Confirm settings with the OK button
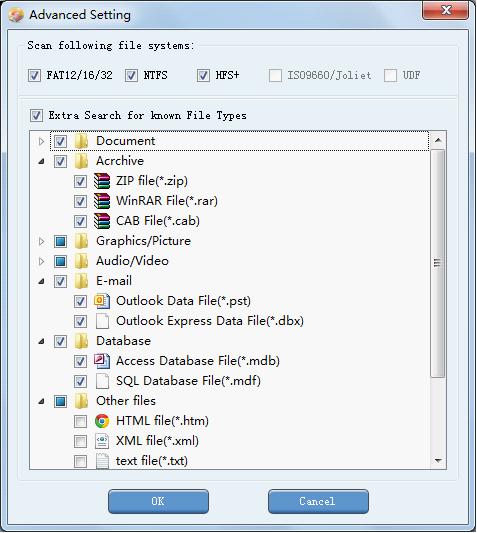This screenshot has width=477, height=533. [158, 502]
